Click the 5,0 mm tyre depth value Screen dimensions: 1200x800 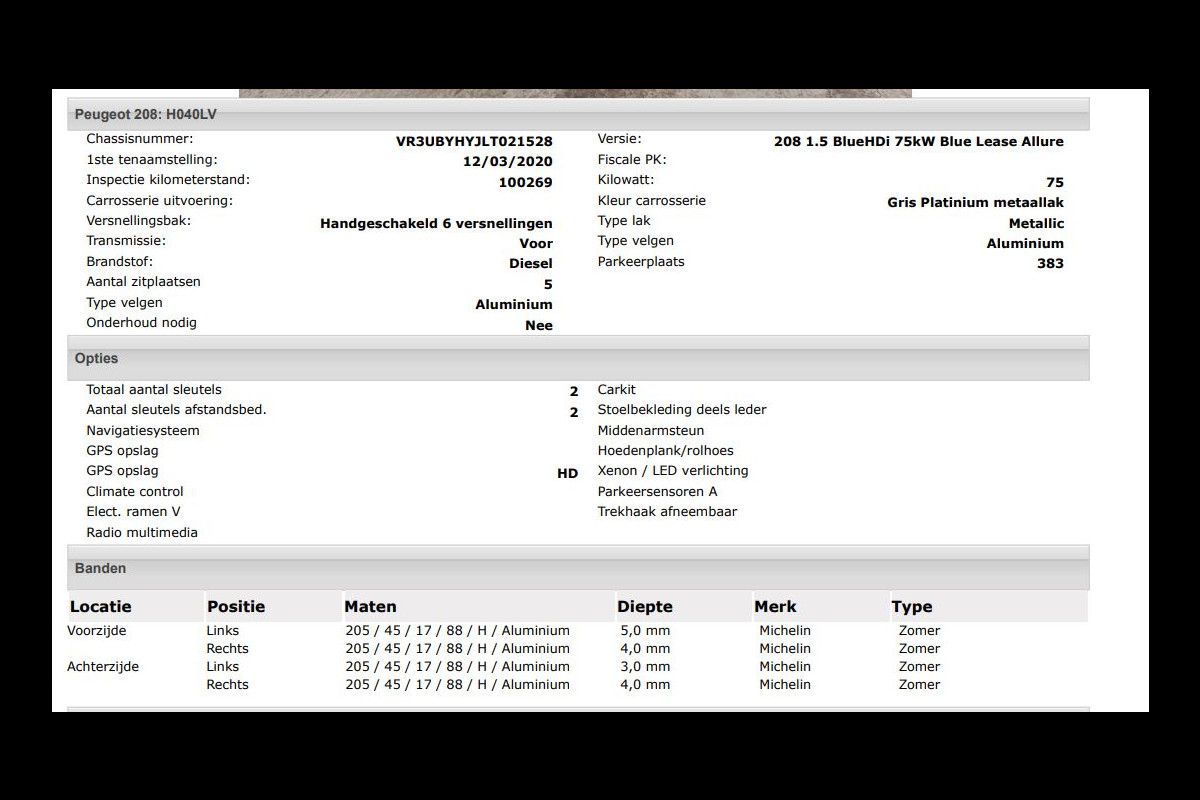coord(645,631)
